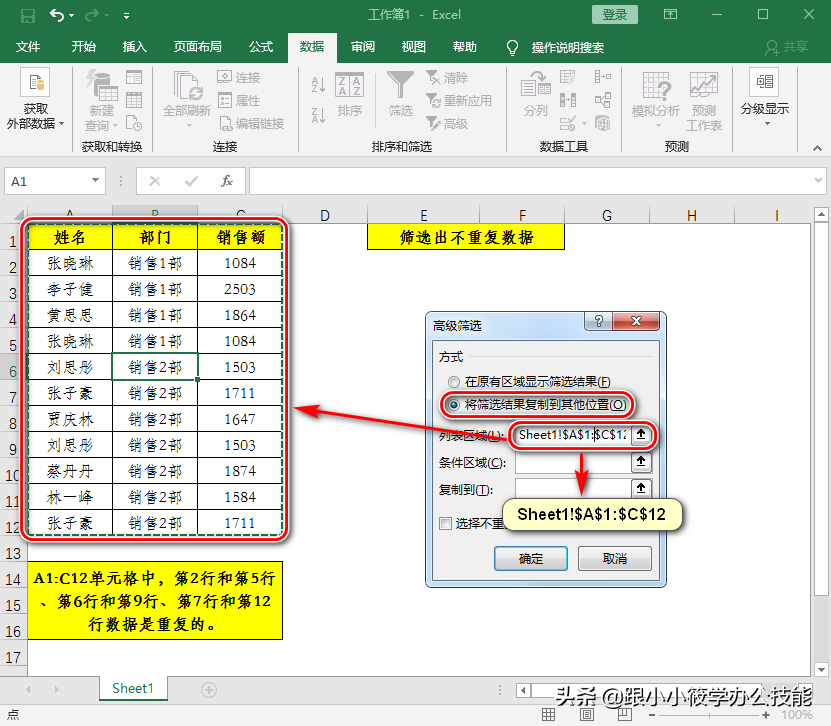Image resolution: width=831 pixels, height=726 pixels.
Task: Open the Undo history dropdown arrow
Action: click(72, 16)
